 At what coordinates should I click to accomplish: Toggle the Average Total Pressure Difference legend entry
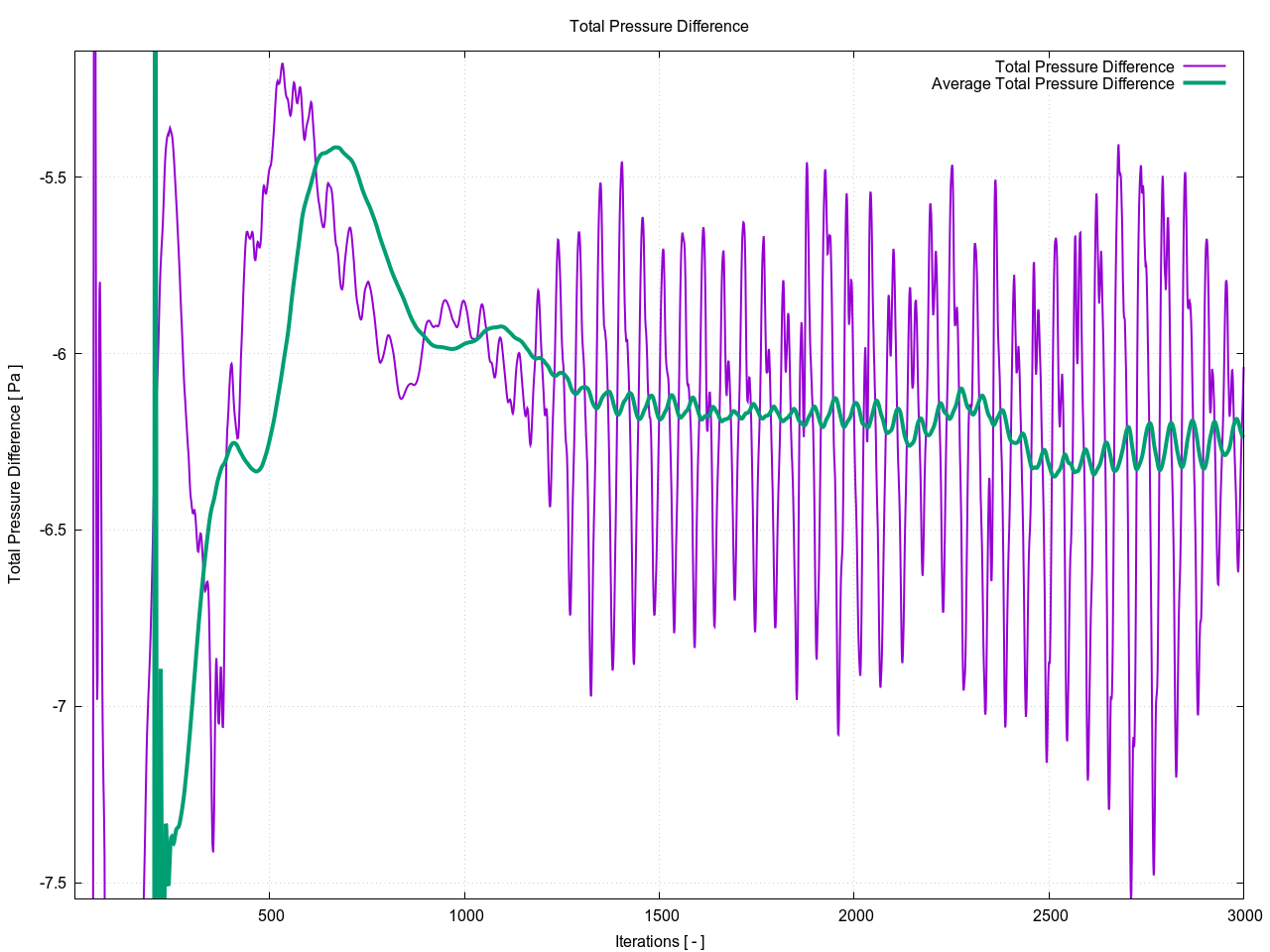[x=1052, y=84]
